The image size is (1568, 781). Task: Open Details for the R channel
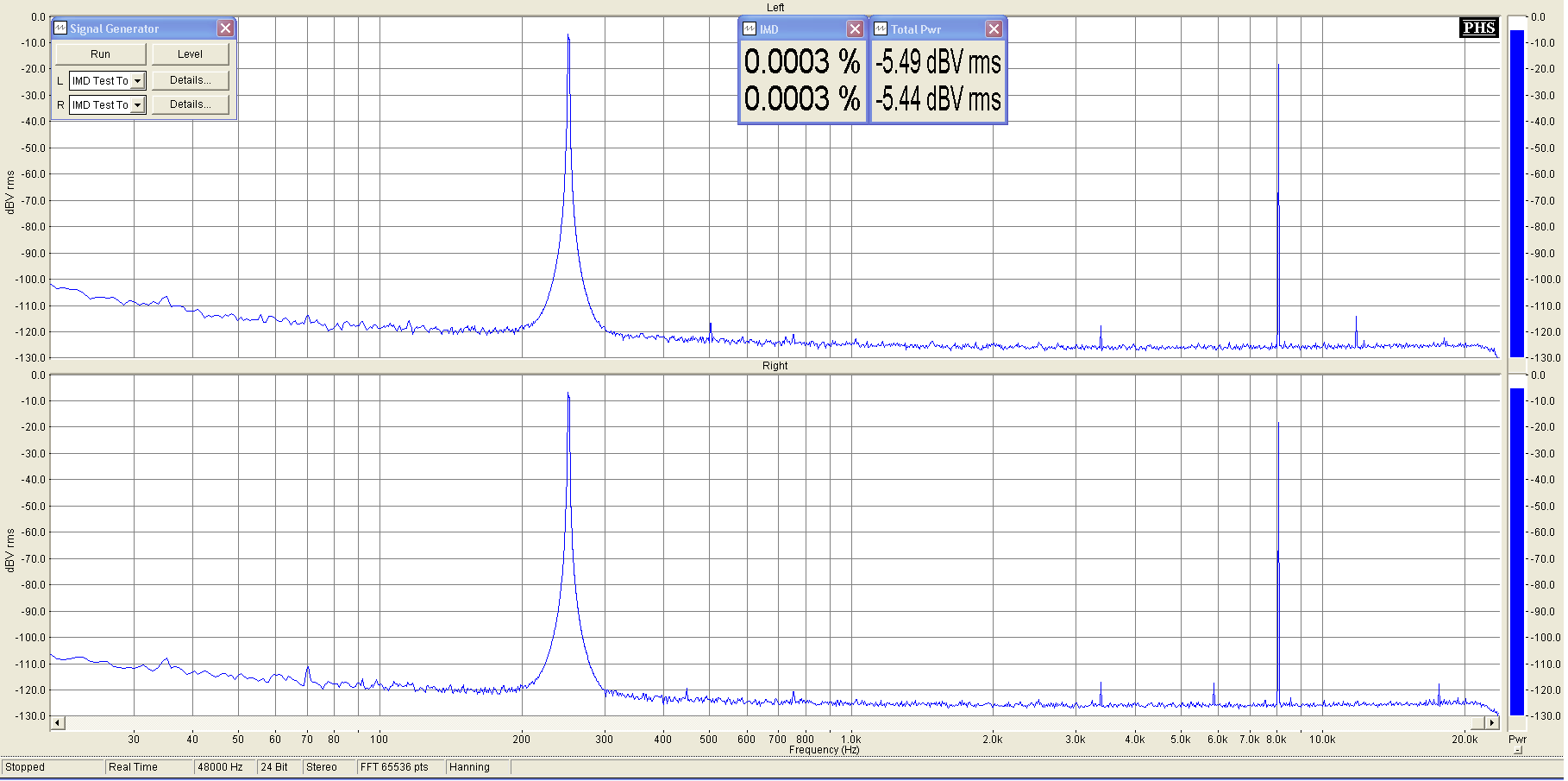[190, 104]
